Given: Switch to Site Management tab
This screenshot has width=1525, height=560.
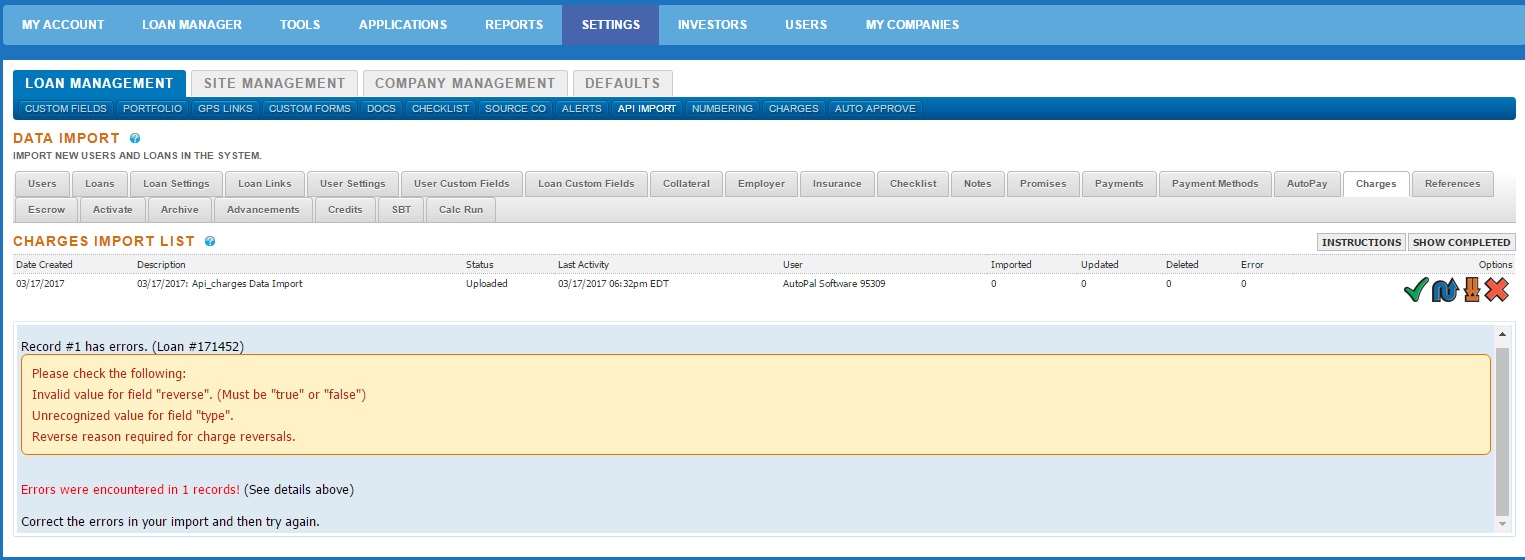Looking at the screenshot, I should (274, 83).
